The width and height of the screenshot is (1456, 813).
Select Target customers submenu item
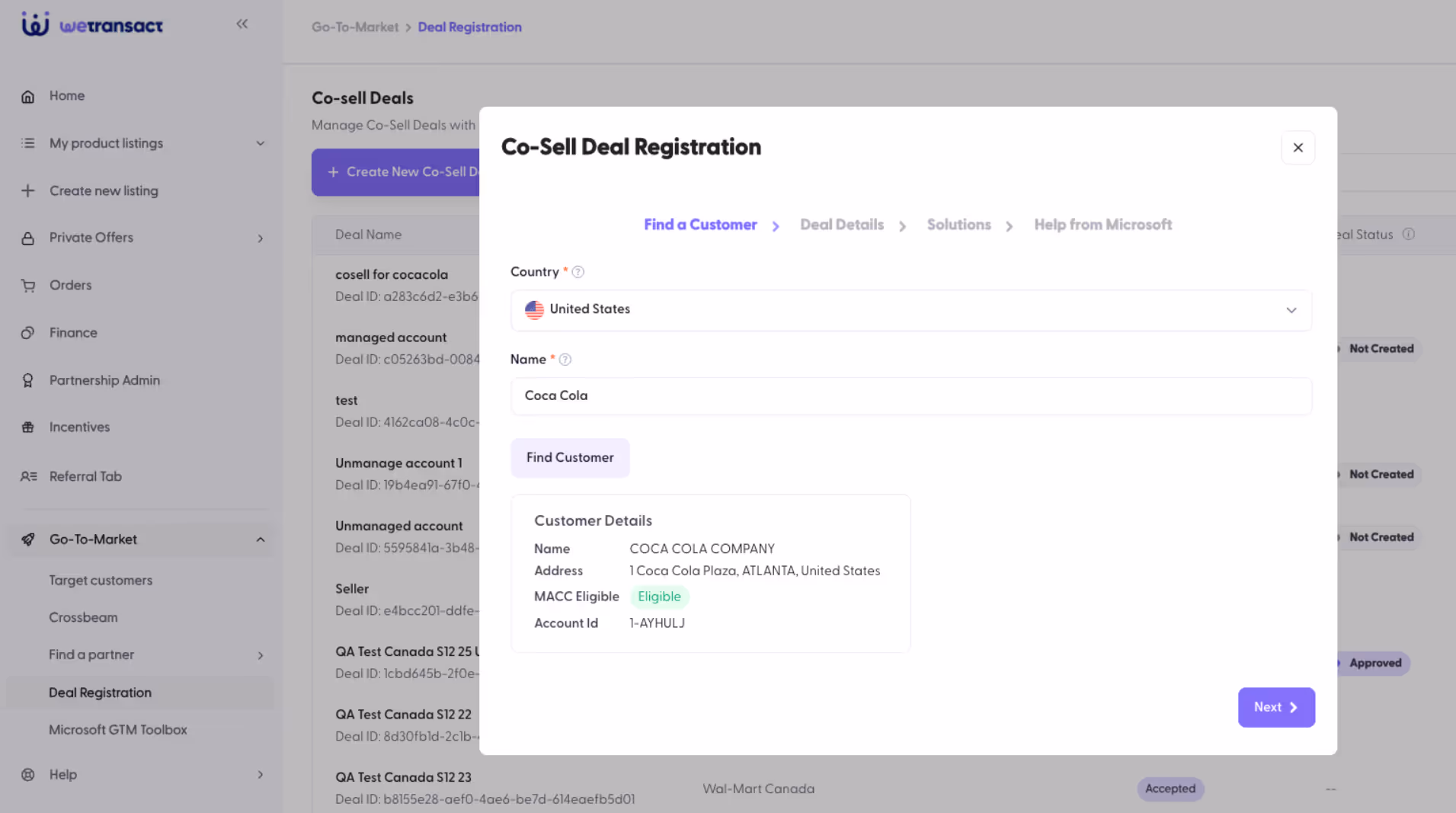[101, 581]
